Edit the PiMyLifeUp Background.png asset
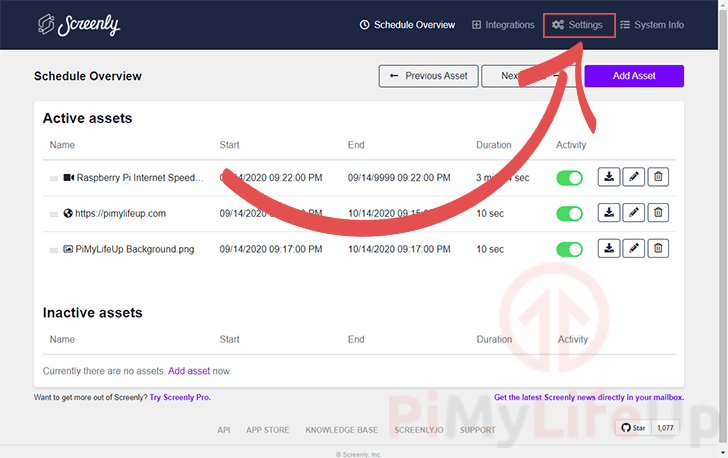 634,249
